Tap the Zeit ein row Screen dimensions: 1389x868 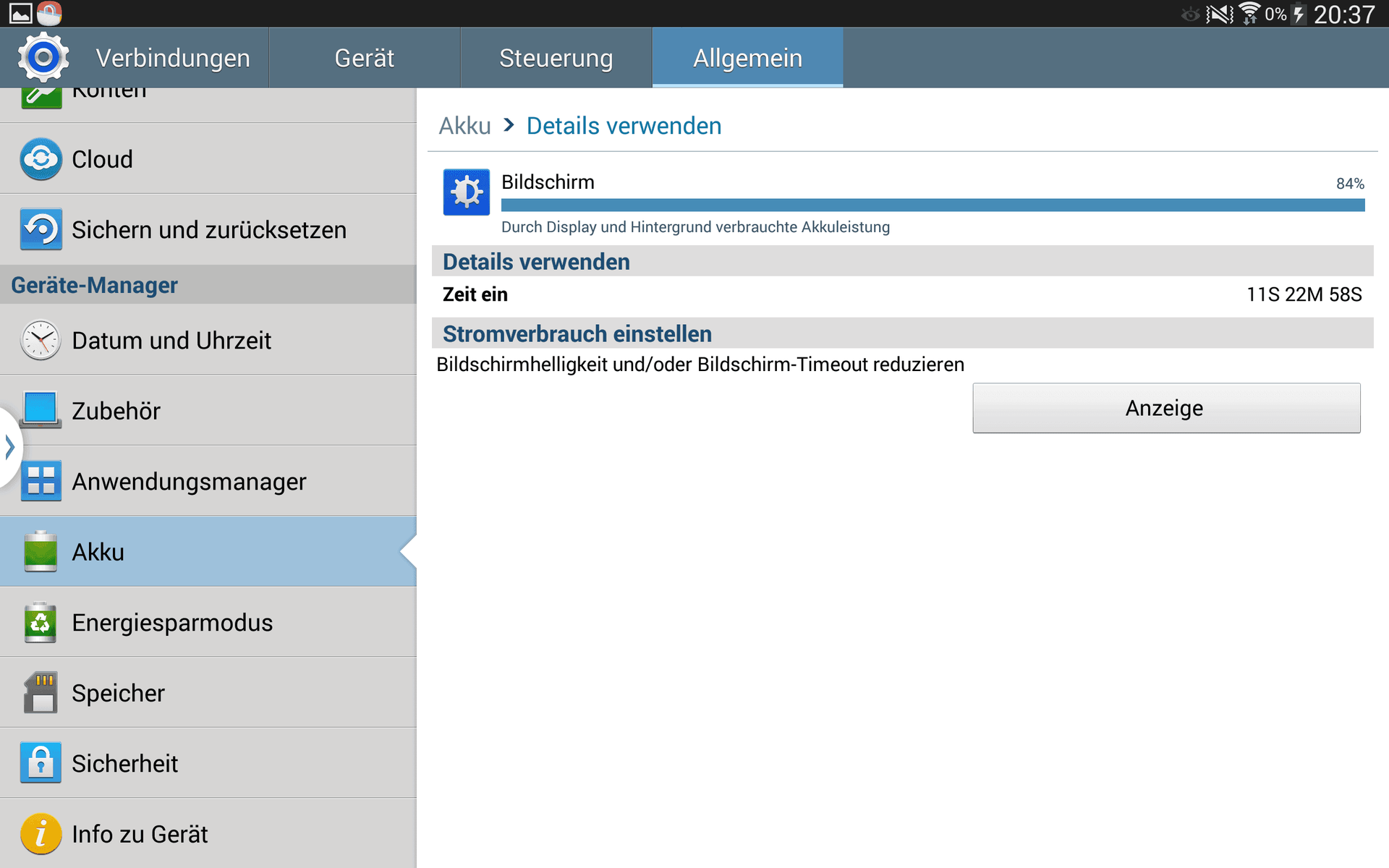[x=902, y=294]
